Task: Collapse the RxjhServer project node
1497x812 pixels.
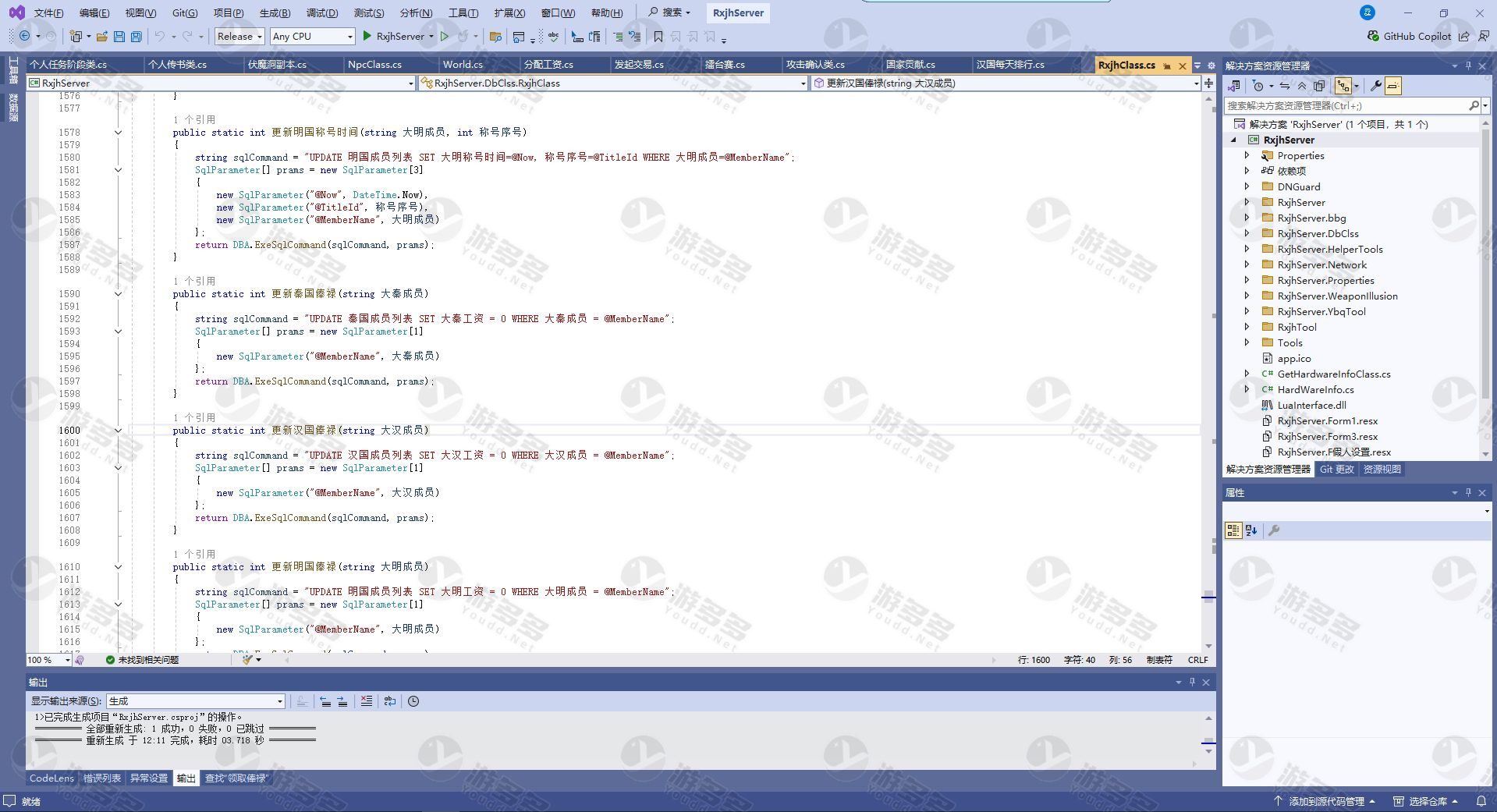Action: coord(1233,140)
